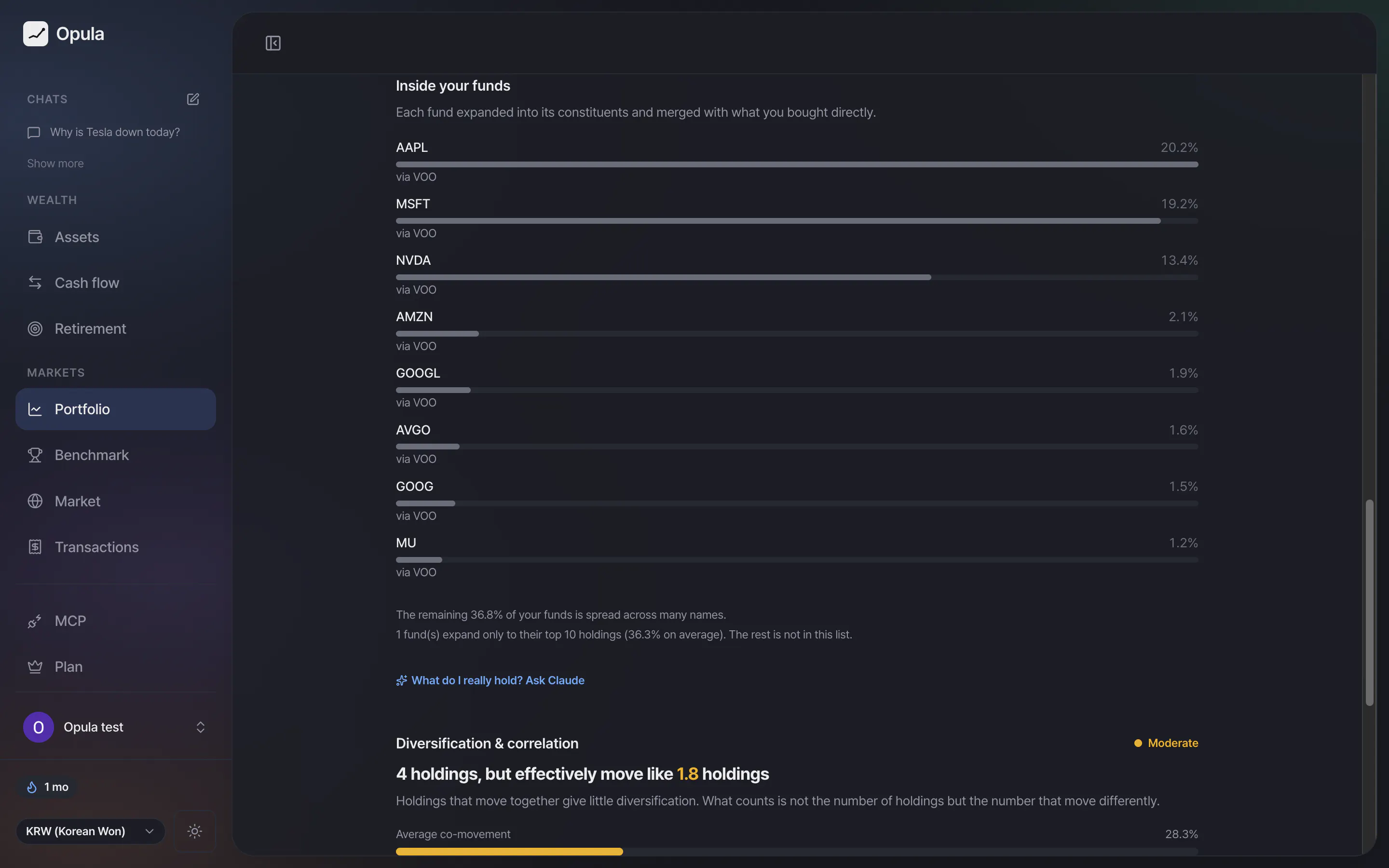Open the Market globe icon
This screenshot has height=868, width=1389.
pyautogui.click(x=35, y=501)
